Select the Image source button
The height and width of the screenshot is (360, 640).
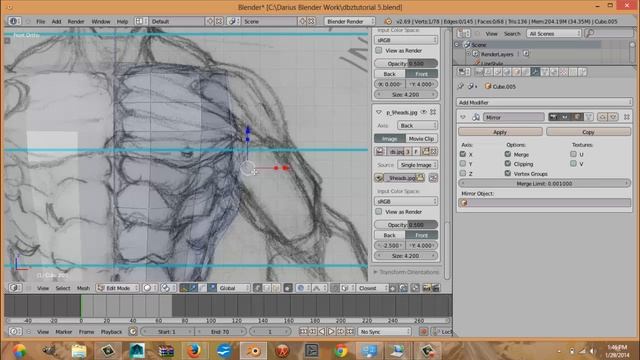(x=390, y=138)
